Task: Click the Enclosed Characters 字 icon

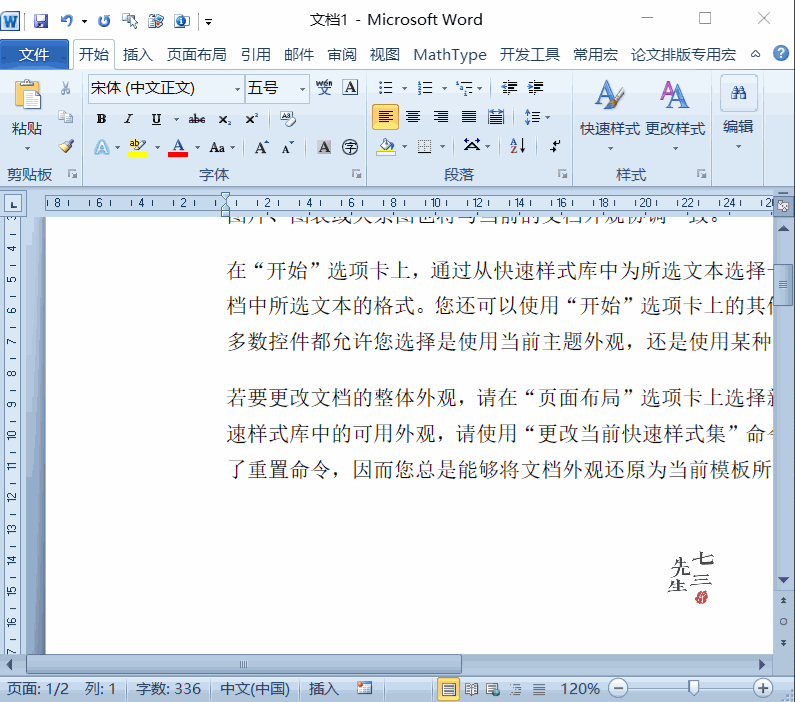Action: pyautogui.click(x=350, y=147)
